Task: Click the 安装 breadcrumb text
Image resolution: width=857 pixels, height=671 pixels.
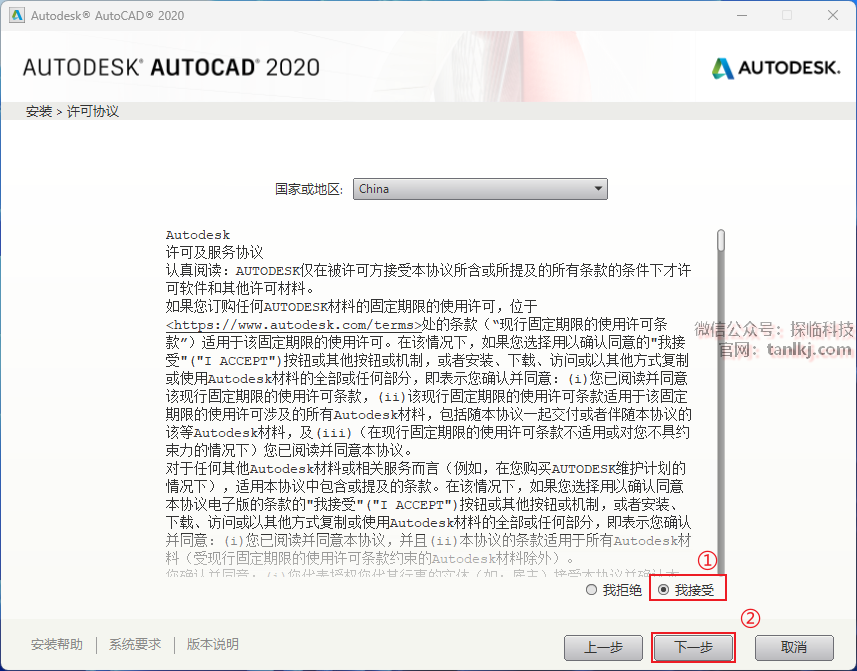Action: pos(39,111)
